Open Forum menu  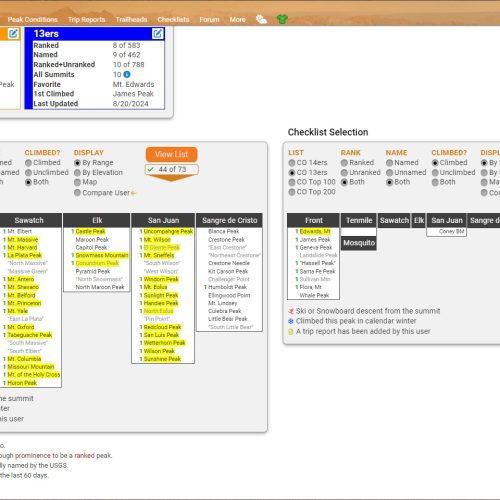coord(209,19)
